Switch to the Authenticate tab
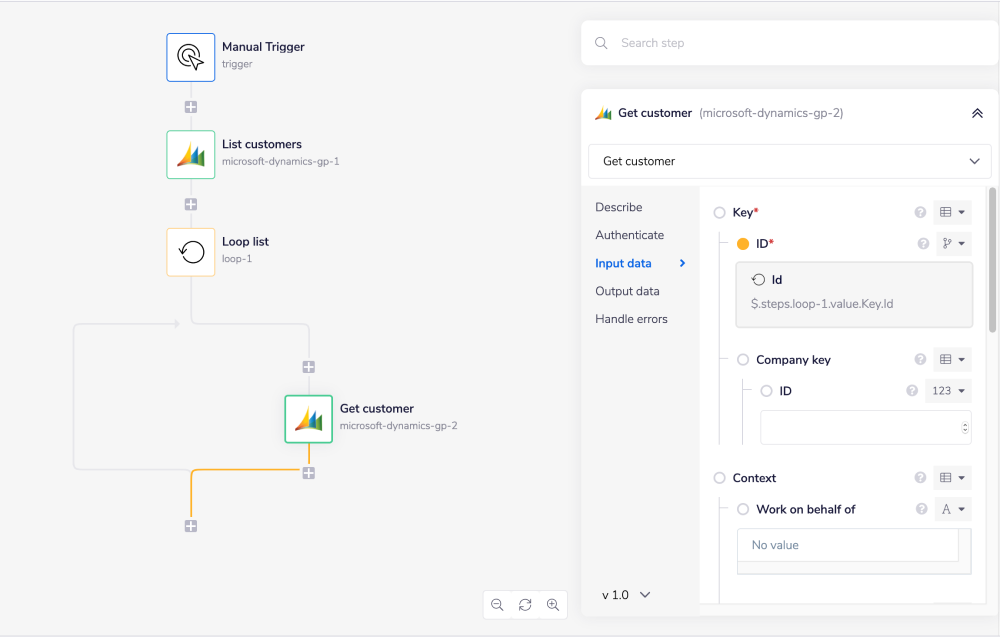Screen dimensions: 1000x637 pyautogui.click(x=629, y=235)
